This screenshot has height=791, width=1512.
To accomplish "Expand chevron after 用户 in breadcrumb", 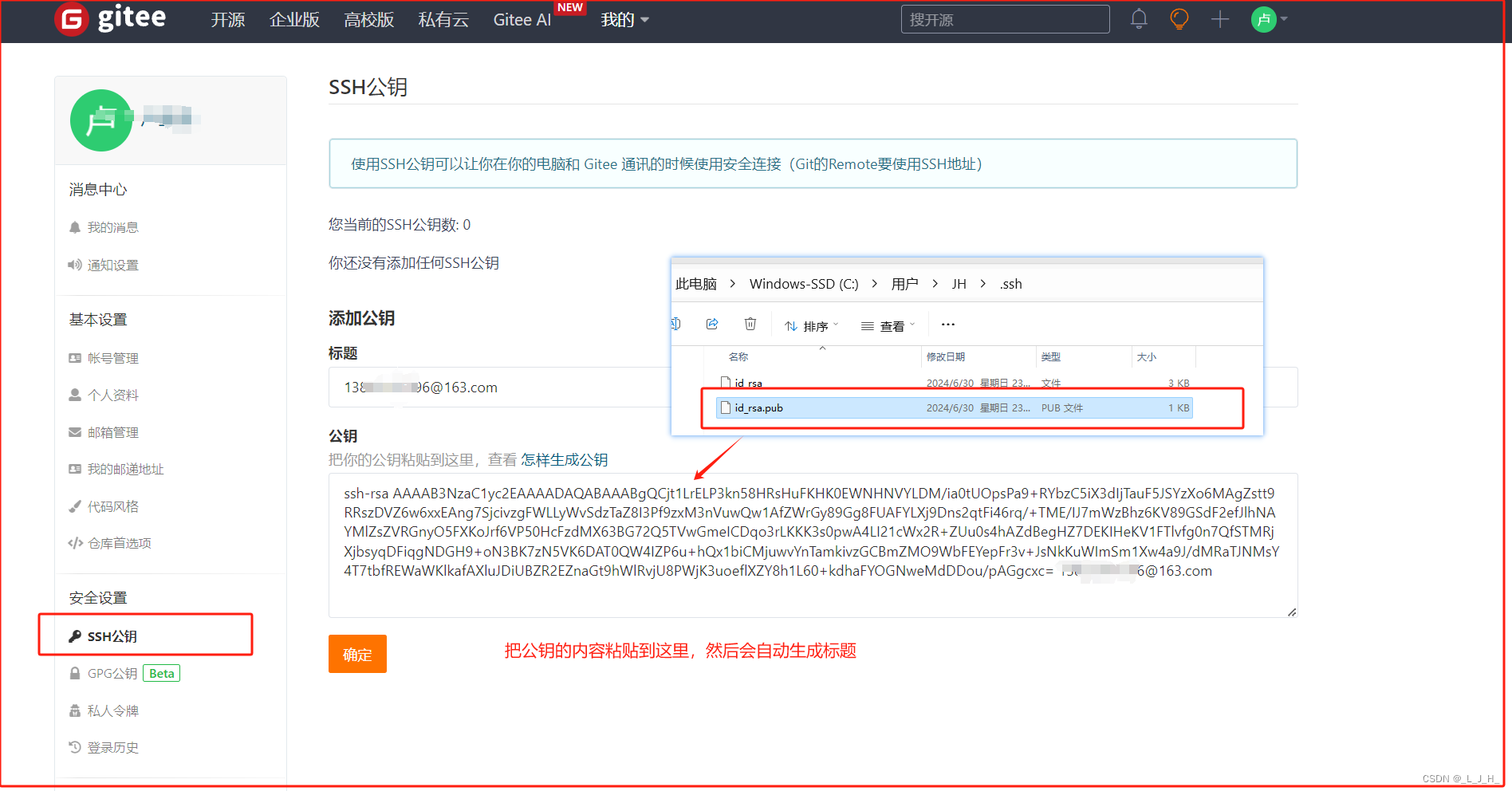I will point(935,284).
